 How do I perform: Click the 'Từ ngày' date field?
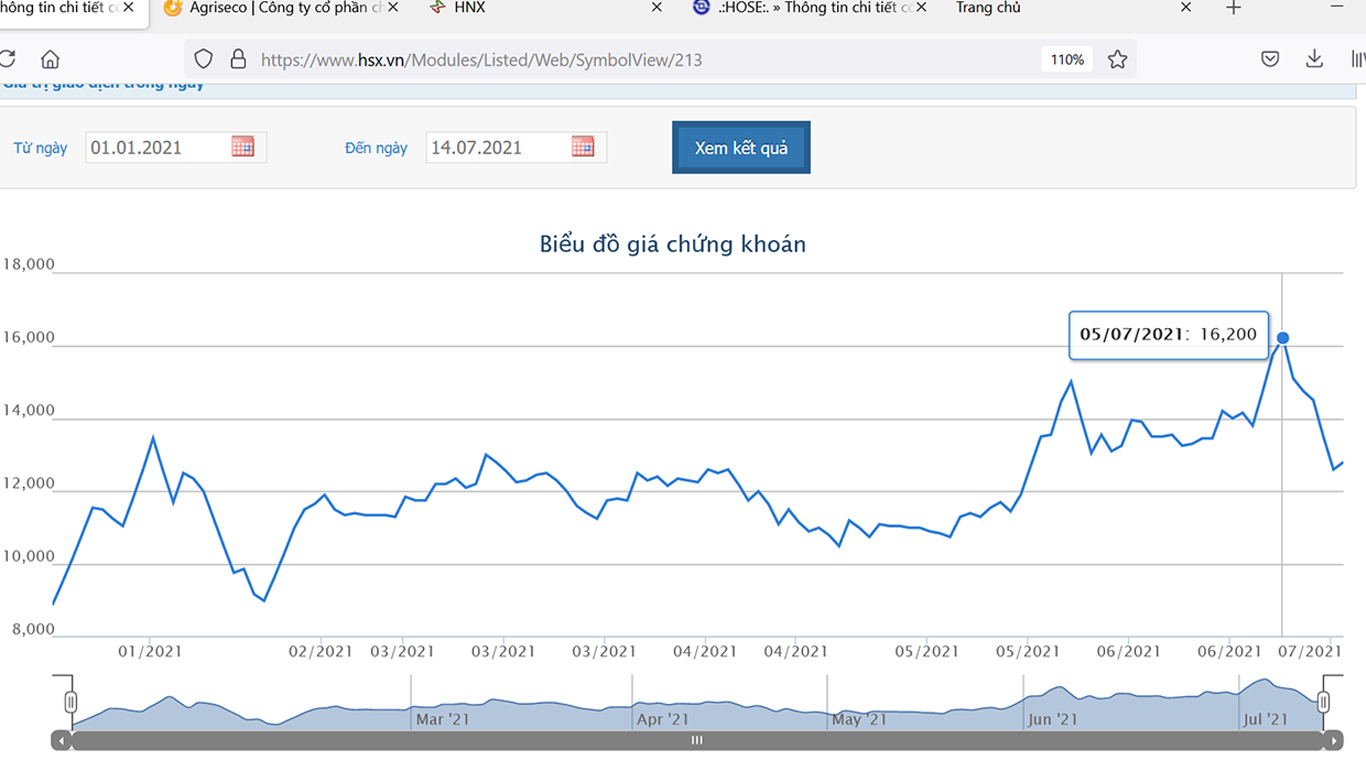click(157, 148)
